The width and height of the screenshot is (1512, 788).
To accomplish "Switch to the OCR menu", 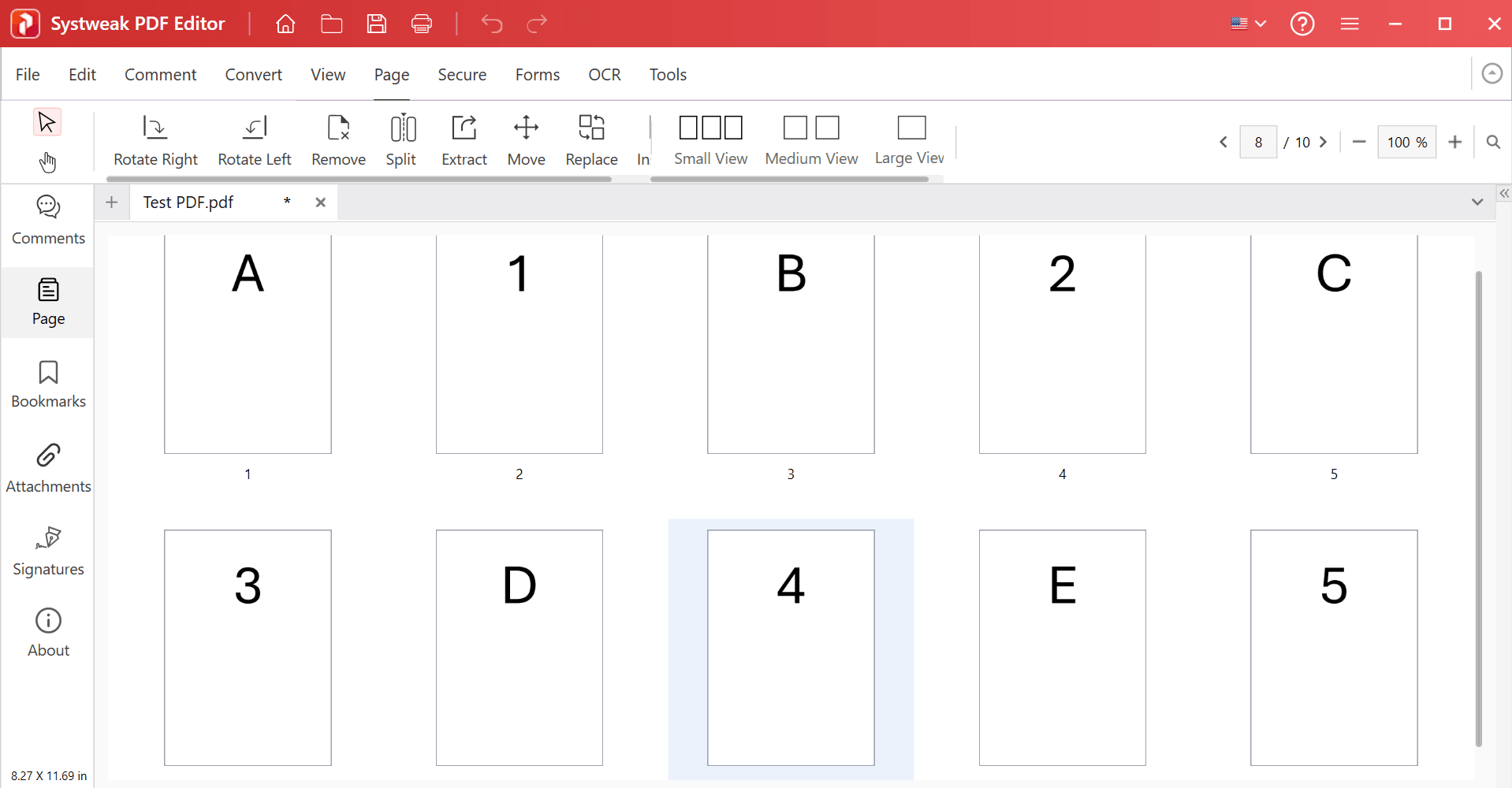I will pos(604,74).
